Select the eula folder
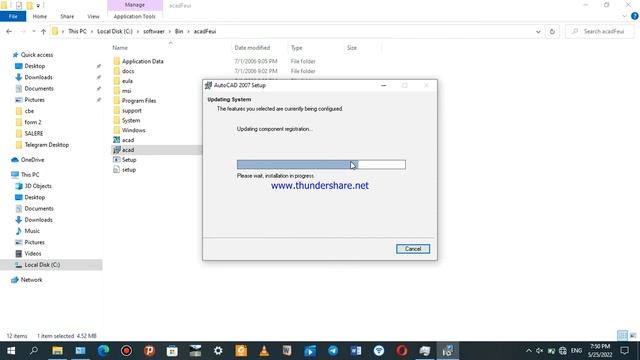The width and height of the screenshot is (640, 360). 127,81
